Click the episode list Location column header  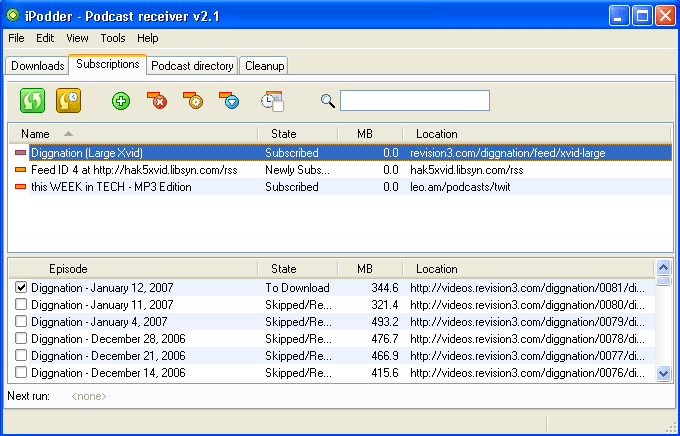point(528,269)
